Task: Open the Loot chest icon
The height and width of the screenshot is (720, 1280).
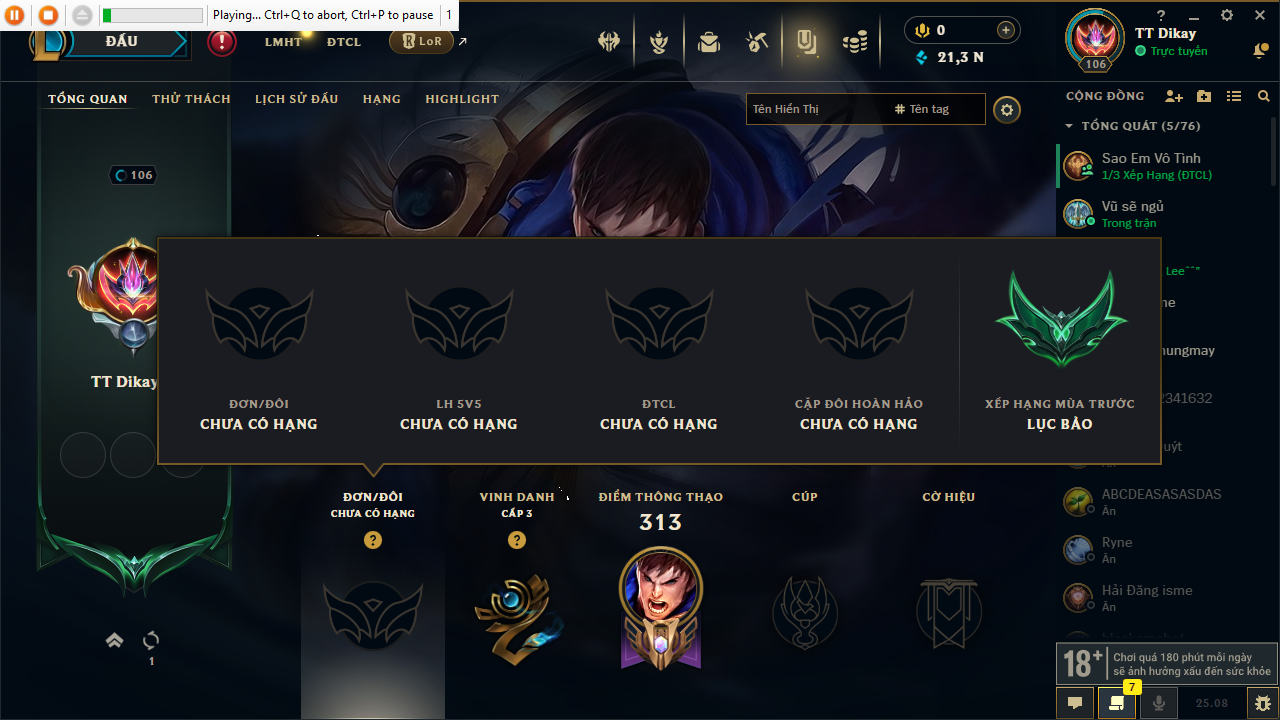Action: tap(709, 42)
